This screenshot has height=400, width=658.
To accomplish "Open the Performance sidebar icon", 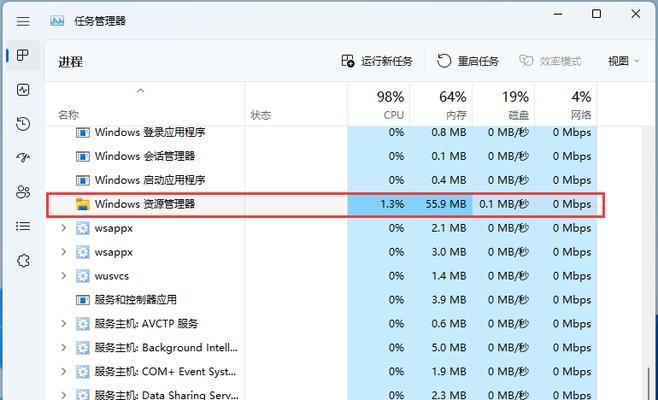I will [x=23, y=89].
